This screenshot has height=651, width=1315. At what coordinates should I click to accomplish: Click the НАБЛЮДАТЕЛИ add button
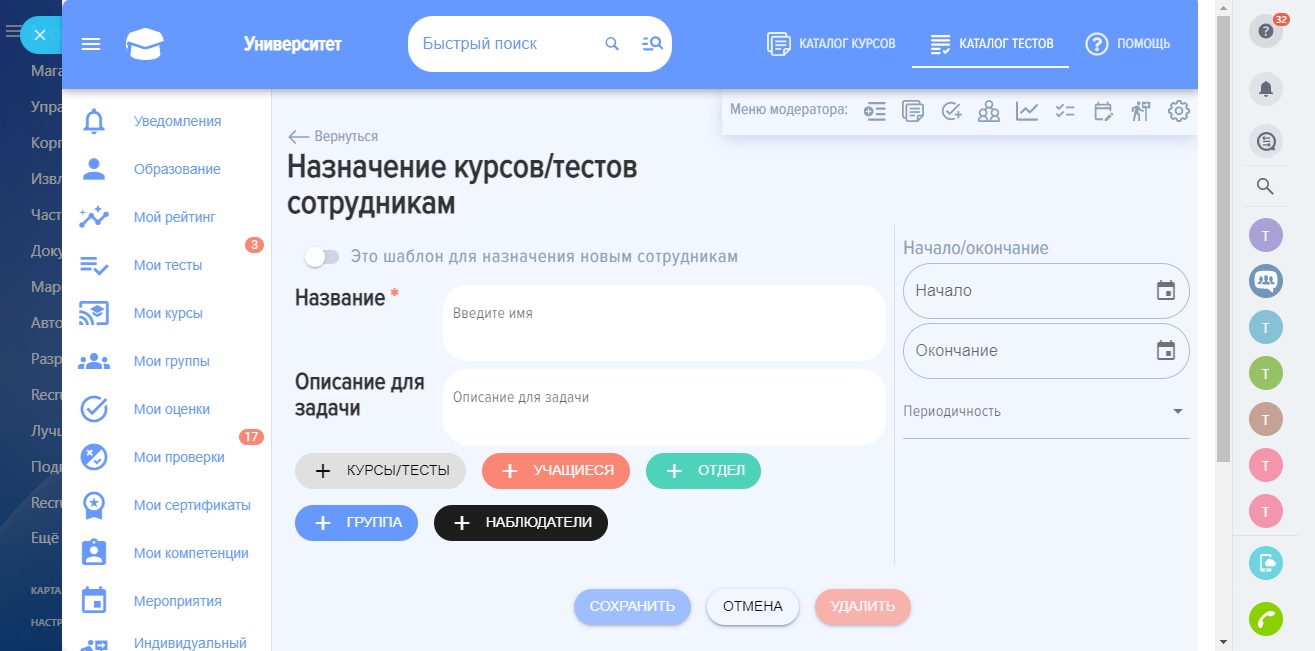[521, 523]
